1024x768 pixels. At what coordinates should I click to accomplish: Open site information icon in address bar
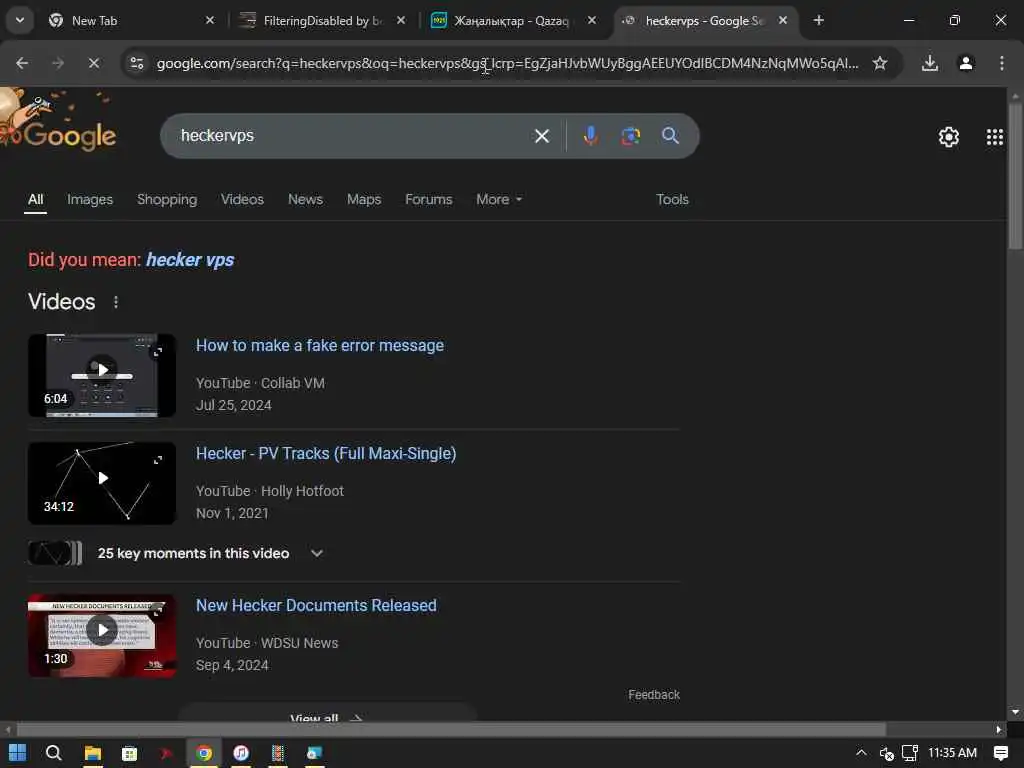pos(137,63)
